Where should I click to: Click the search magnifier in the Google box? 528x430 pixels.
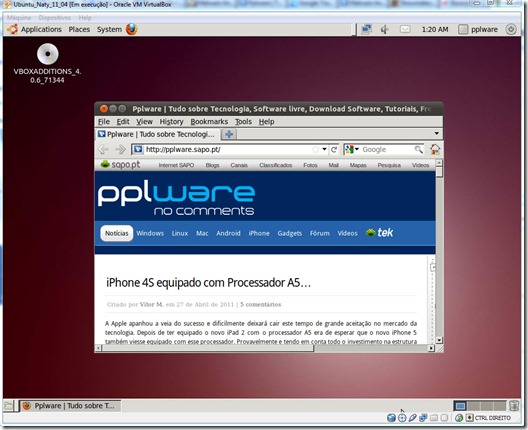tap(418, 149)
